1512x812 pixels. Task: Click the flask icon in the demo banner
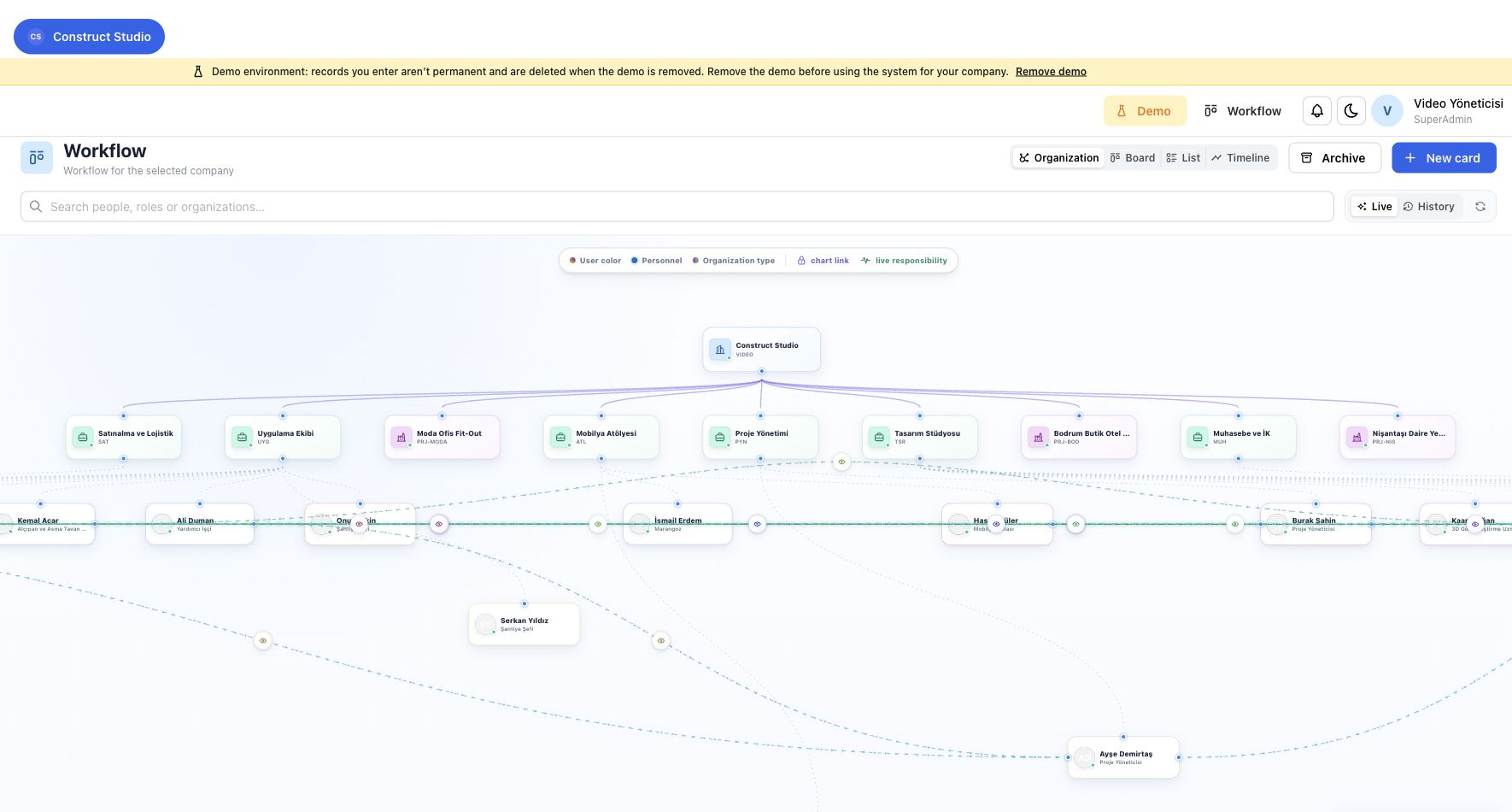198,72
